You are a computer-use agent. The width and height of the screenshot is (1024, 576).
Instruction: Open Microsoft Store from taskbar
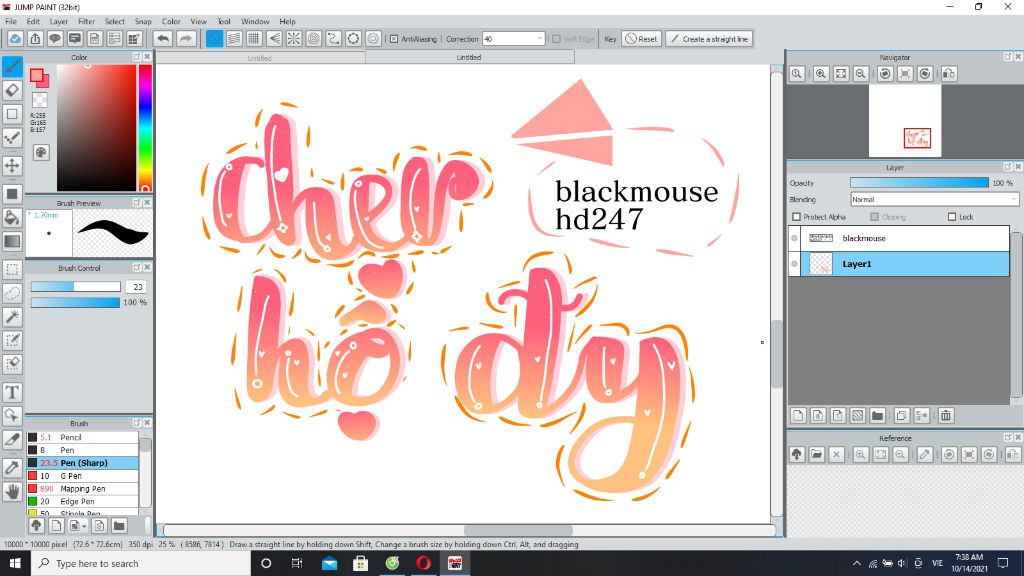pyautogui.click(x=360, y=563)
